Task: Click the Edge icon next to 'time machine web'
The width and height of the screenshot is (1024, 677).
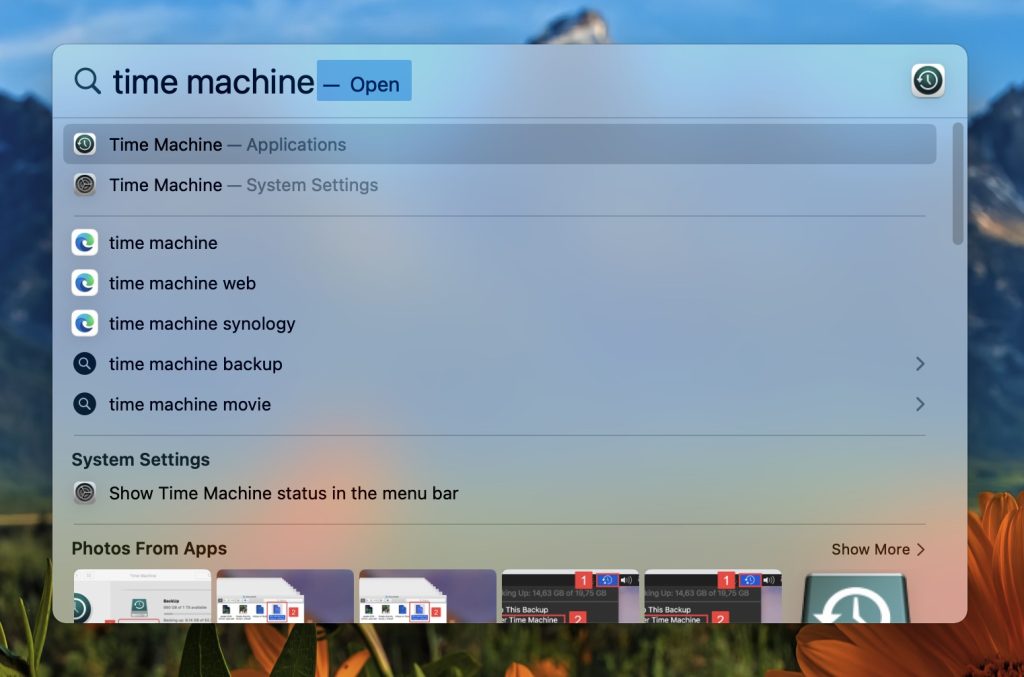Action: tap(84, 283)
